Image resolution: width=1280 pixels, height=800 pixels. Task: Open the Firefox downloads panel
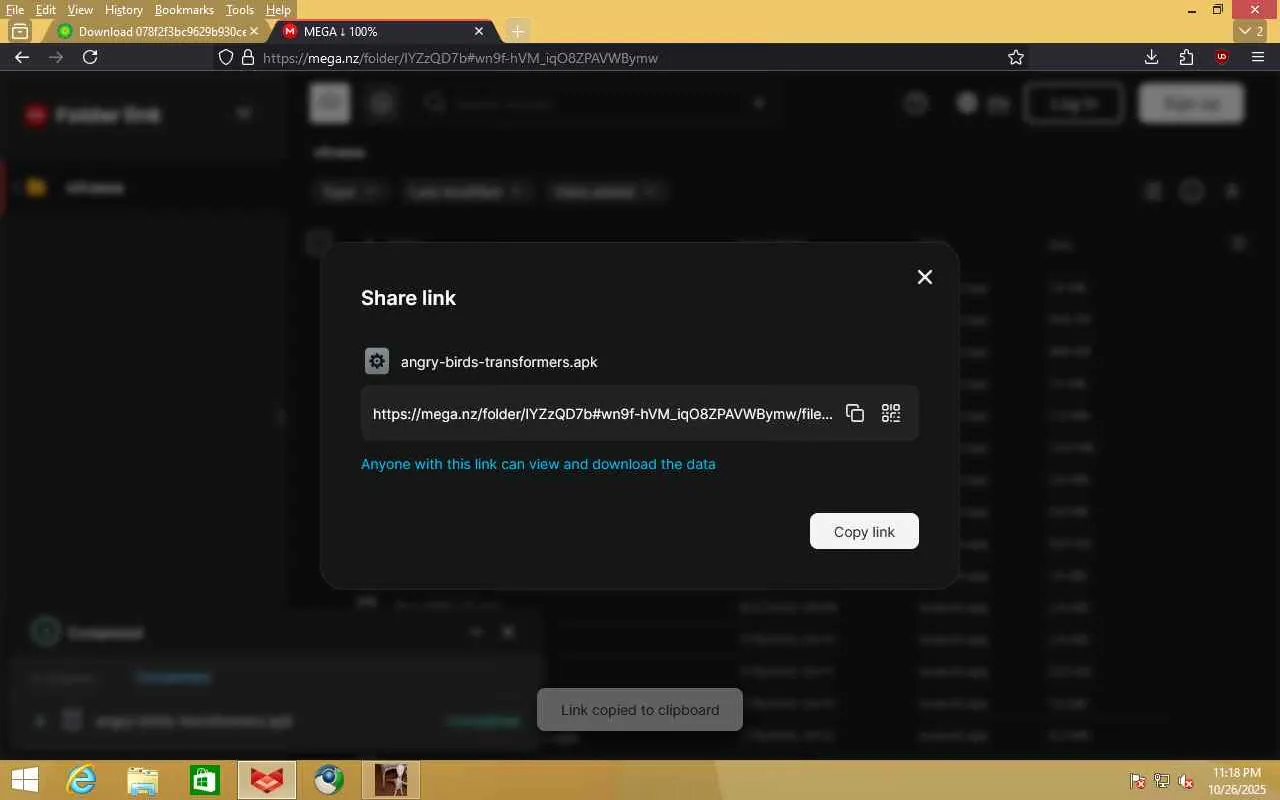point(1152,57)
